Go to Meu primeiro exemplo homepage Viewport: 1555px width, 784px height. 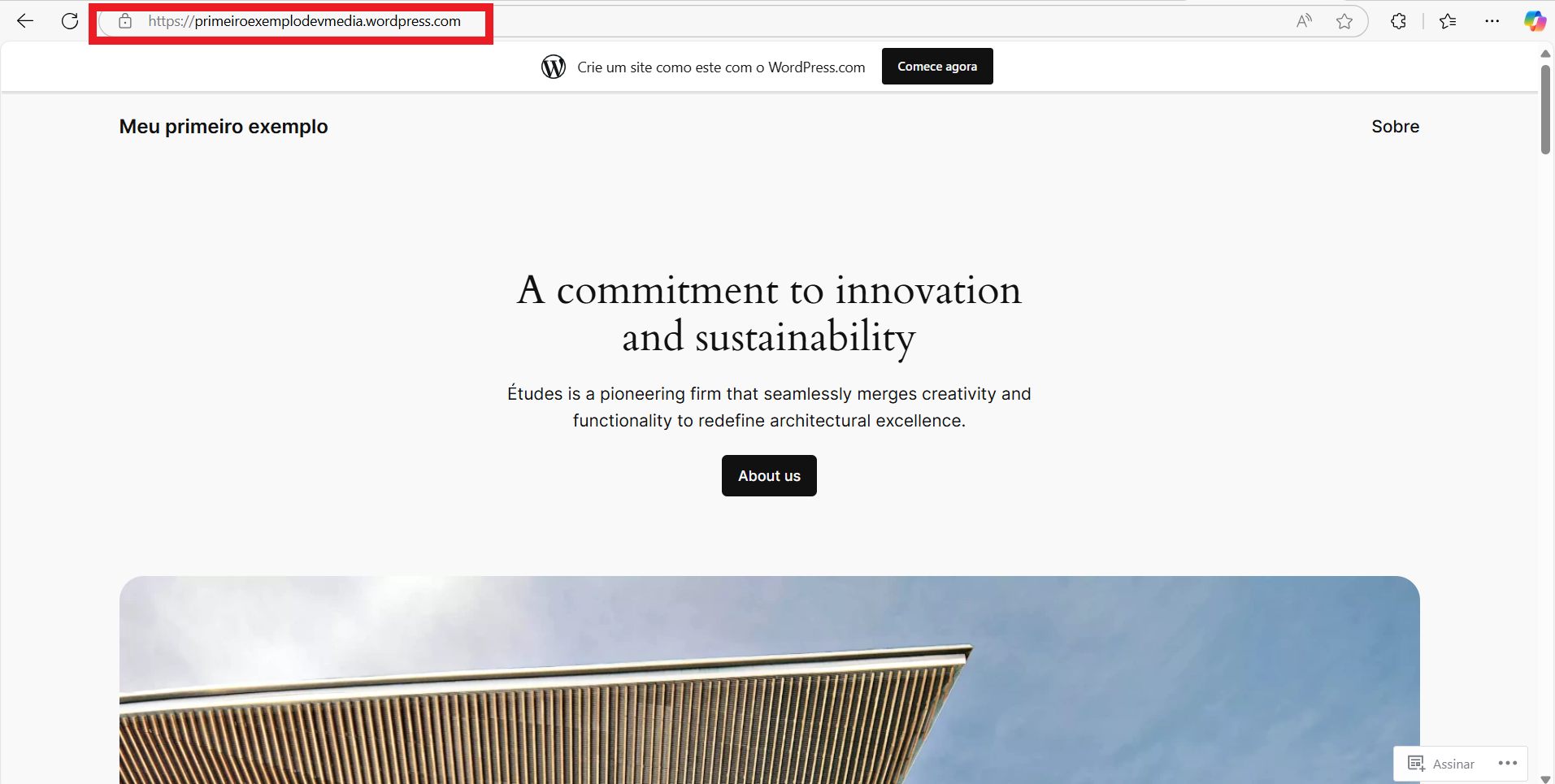coord(224,127)
